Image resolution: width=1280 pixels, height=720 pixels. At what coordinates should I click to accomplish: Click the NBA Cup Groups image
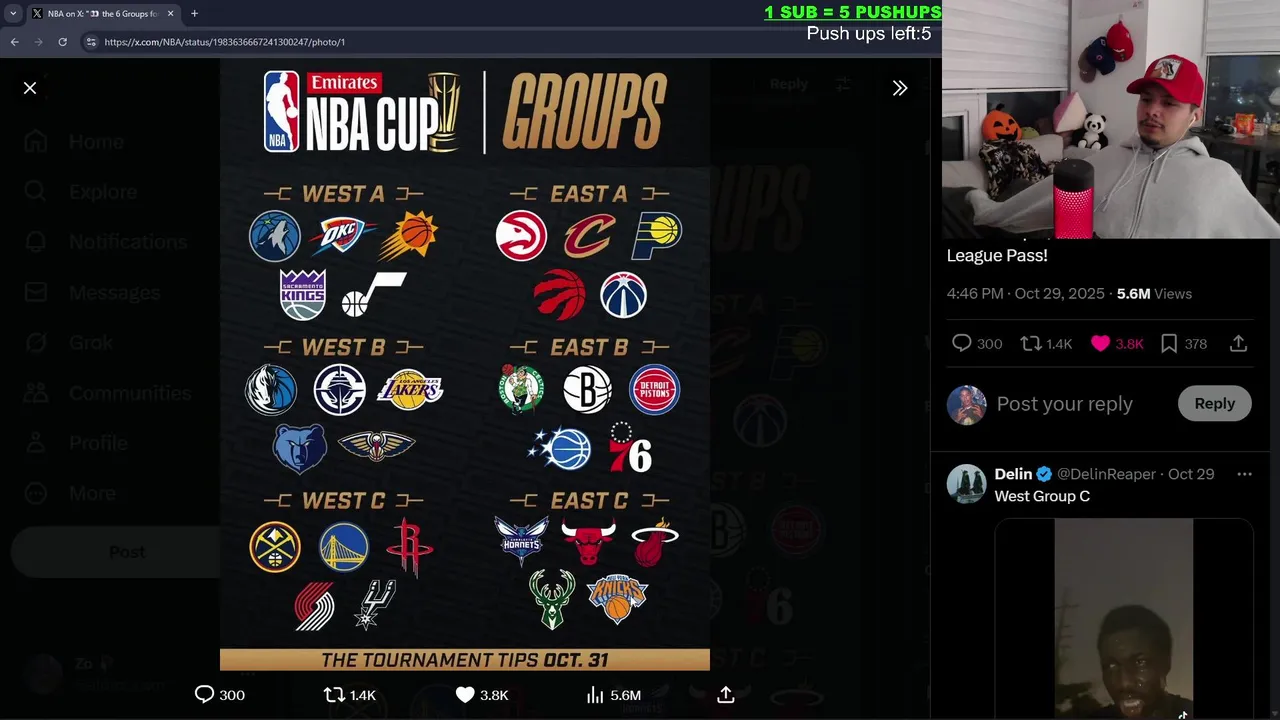(x=465, y=364)
